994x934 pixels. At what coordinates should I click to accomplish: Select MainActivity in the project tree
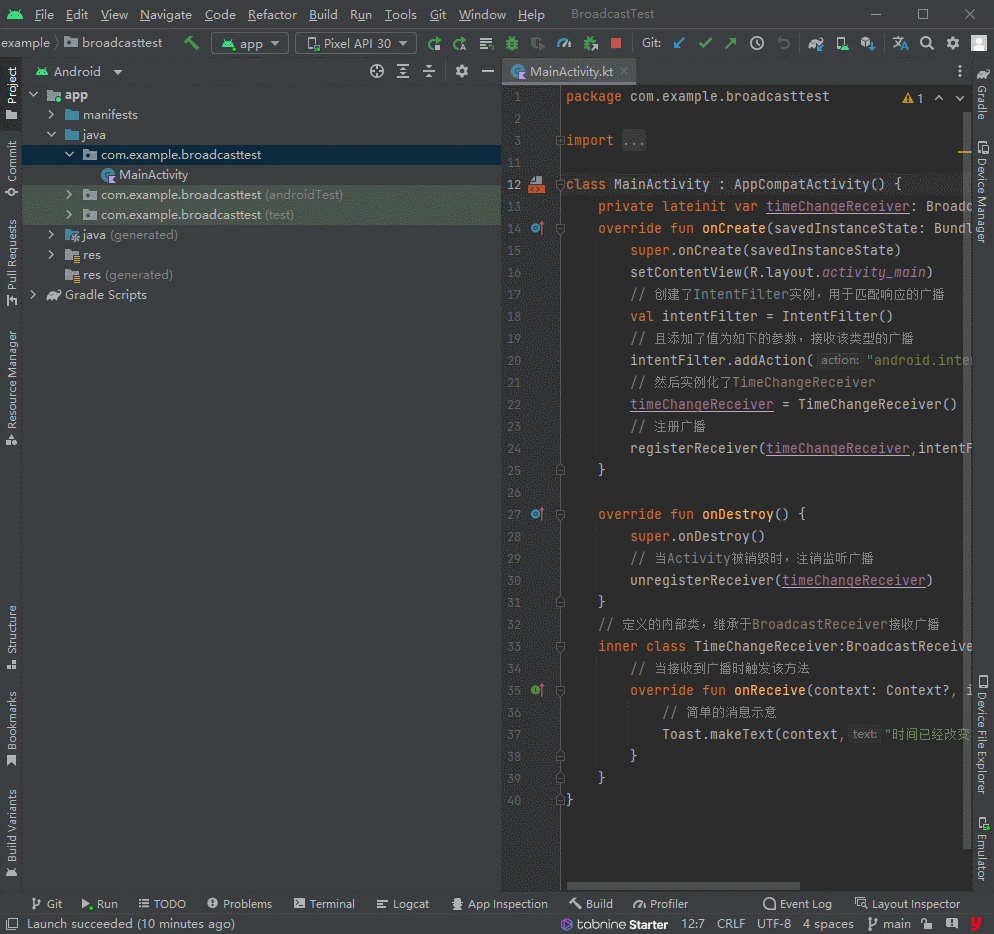tap(153, 175)
